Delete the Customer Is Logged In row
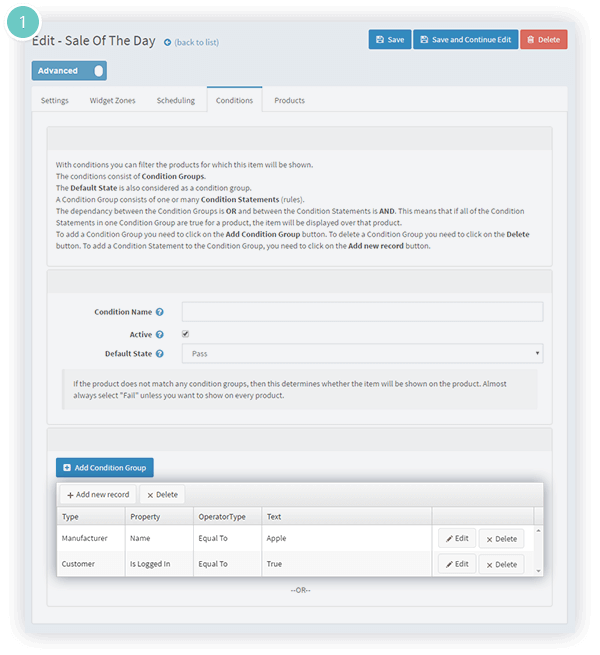 point(501,565)
